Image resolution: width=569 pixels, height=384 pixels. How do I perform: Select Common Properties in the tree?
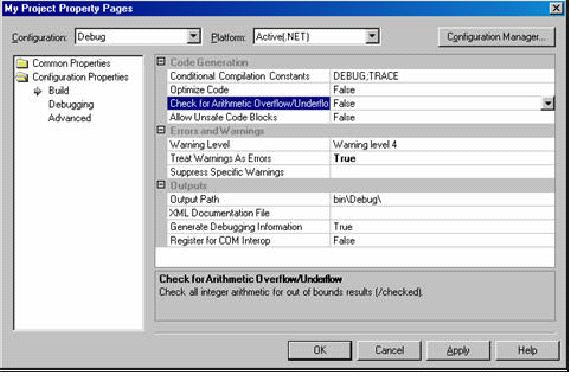tap(71, 64)
